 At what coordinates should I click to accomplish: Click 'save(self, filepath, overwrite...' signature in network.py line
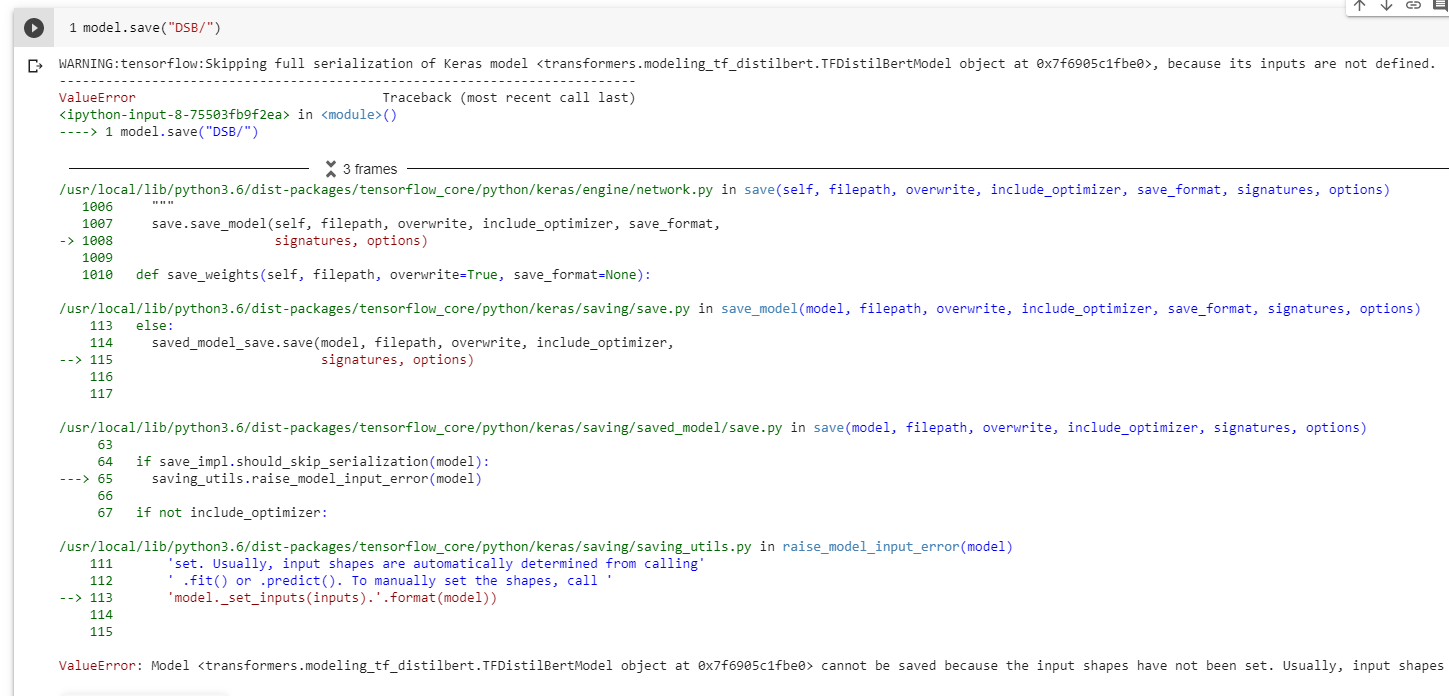1067,189
